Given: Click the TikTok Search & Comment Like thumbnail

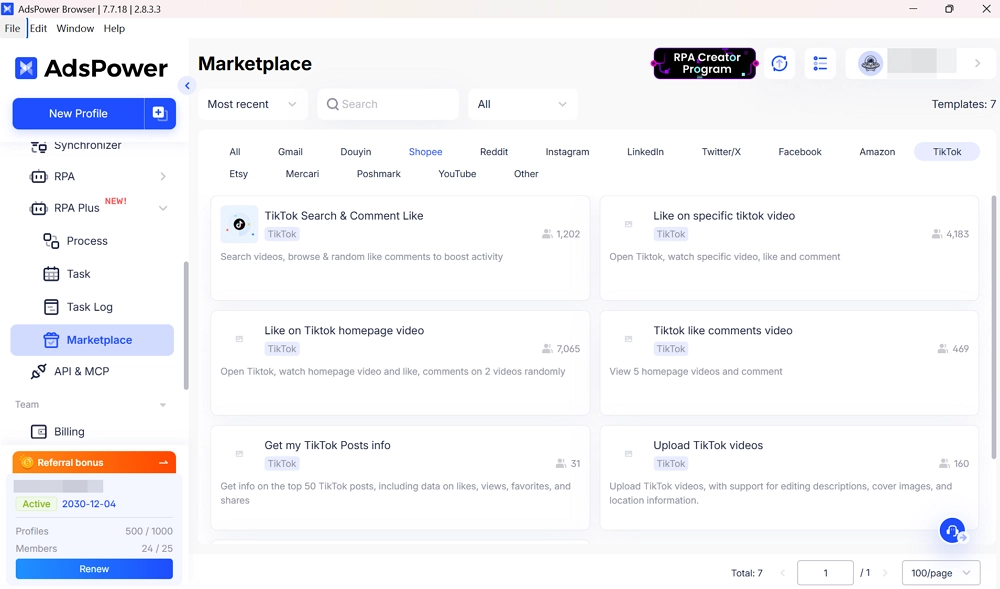Looking at the screenshot, I should (239, 225).
